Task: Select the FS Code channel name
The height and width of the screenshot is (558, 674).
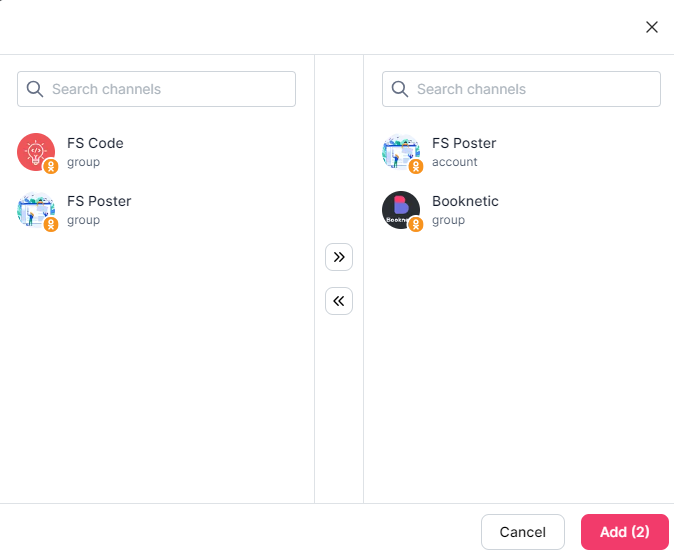Action: coord(95,143)
